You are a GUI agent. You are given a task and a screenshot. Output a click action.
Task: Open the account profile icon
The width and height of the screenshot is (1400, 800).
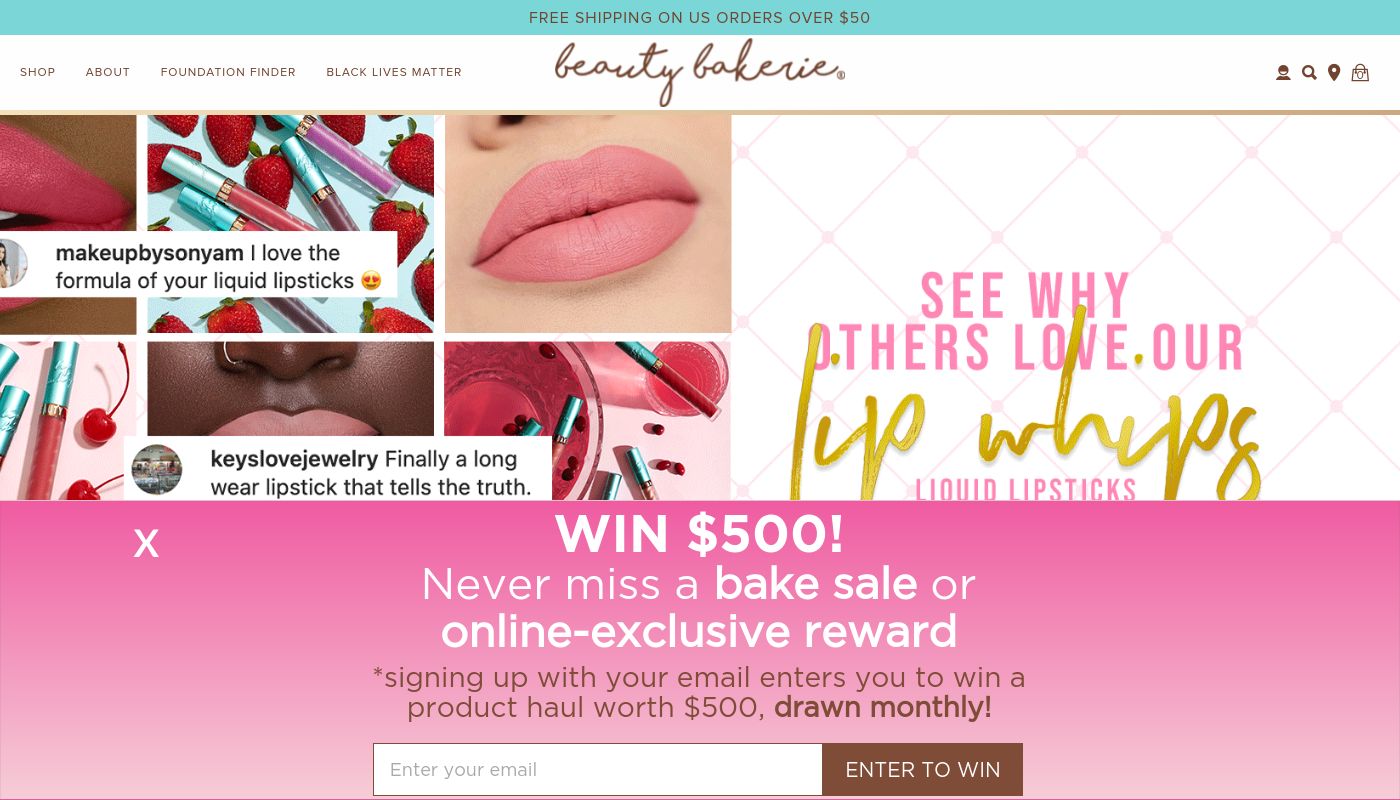(x=1283, y=73)
